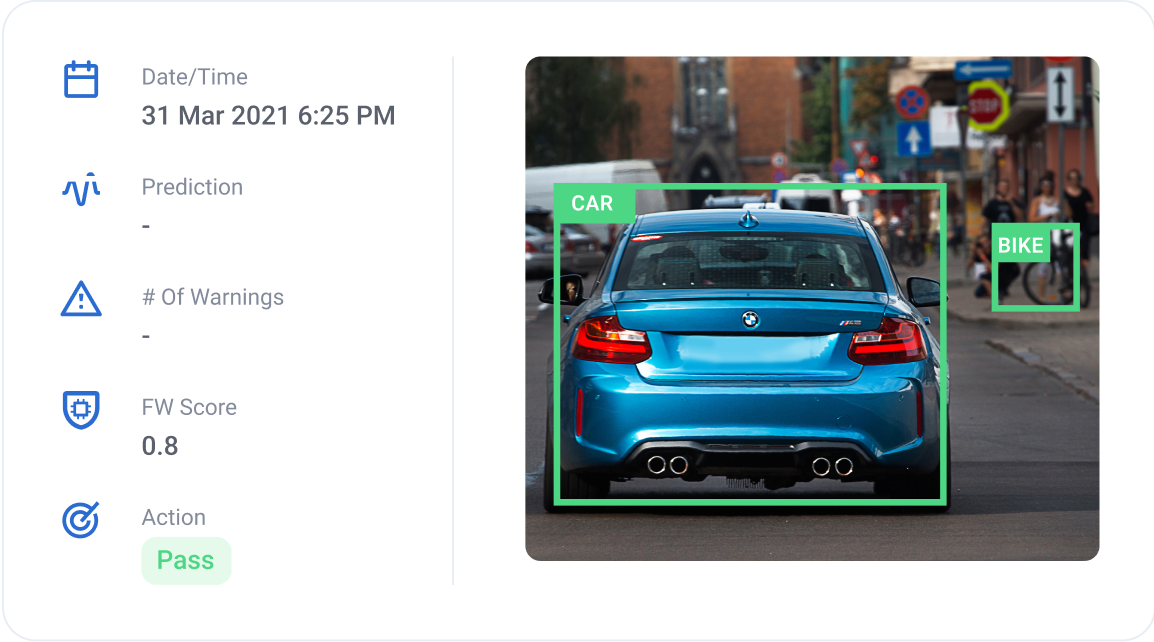Click the Prediction field label
The height and width of the screenshot is (642, 1154).
192,187
